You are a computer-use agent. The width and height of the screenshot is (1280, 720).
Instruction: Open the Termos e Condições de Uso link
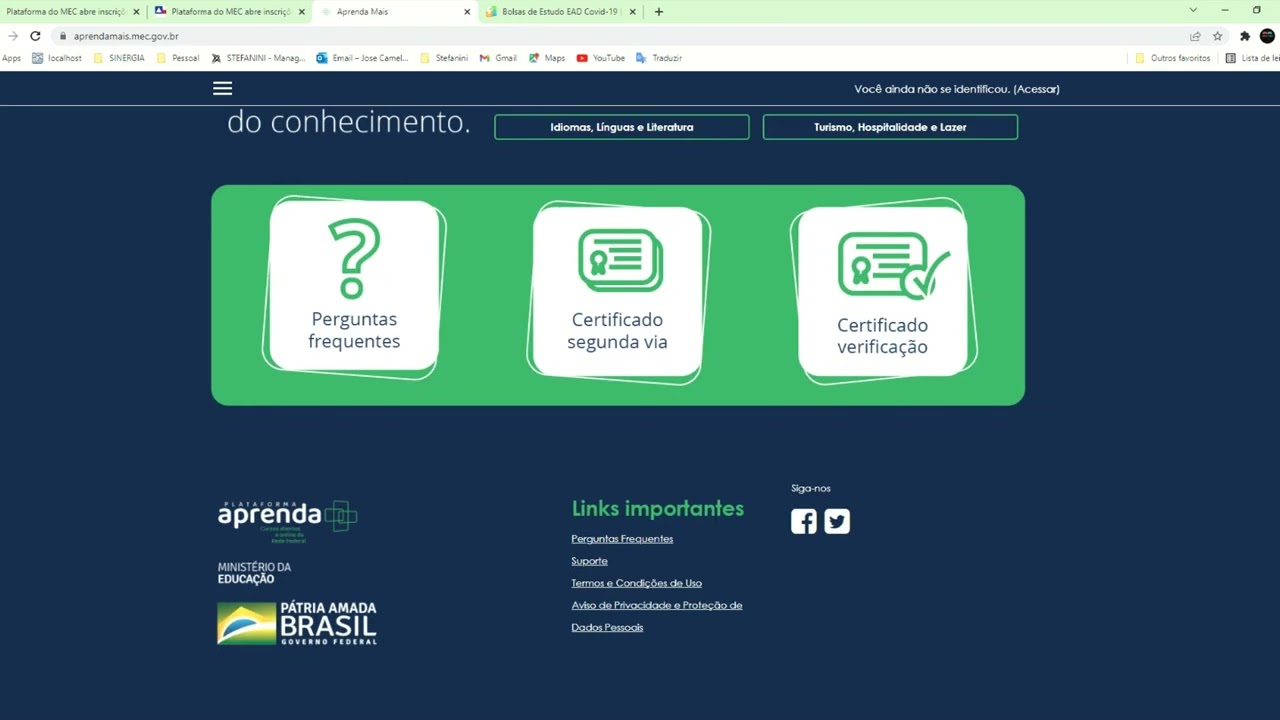(x=636, y=583)
